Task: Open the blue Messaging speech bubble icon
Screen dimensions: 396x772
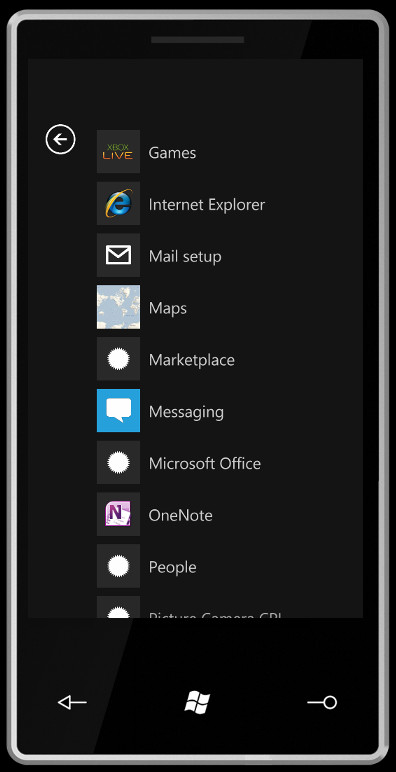Action: [118, 411]
